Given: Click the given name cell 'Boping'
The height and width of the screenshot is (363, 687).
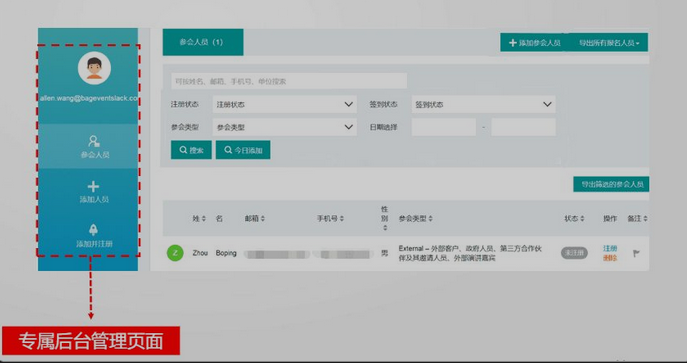Looking at the screenshot, I should coord(226,253).
